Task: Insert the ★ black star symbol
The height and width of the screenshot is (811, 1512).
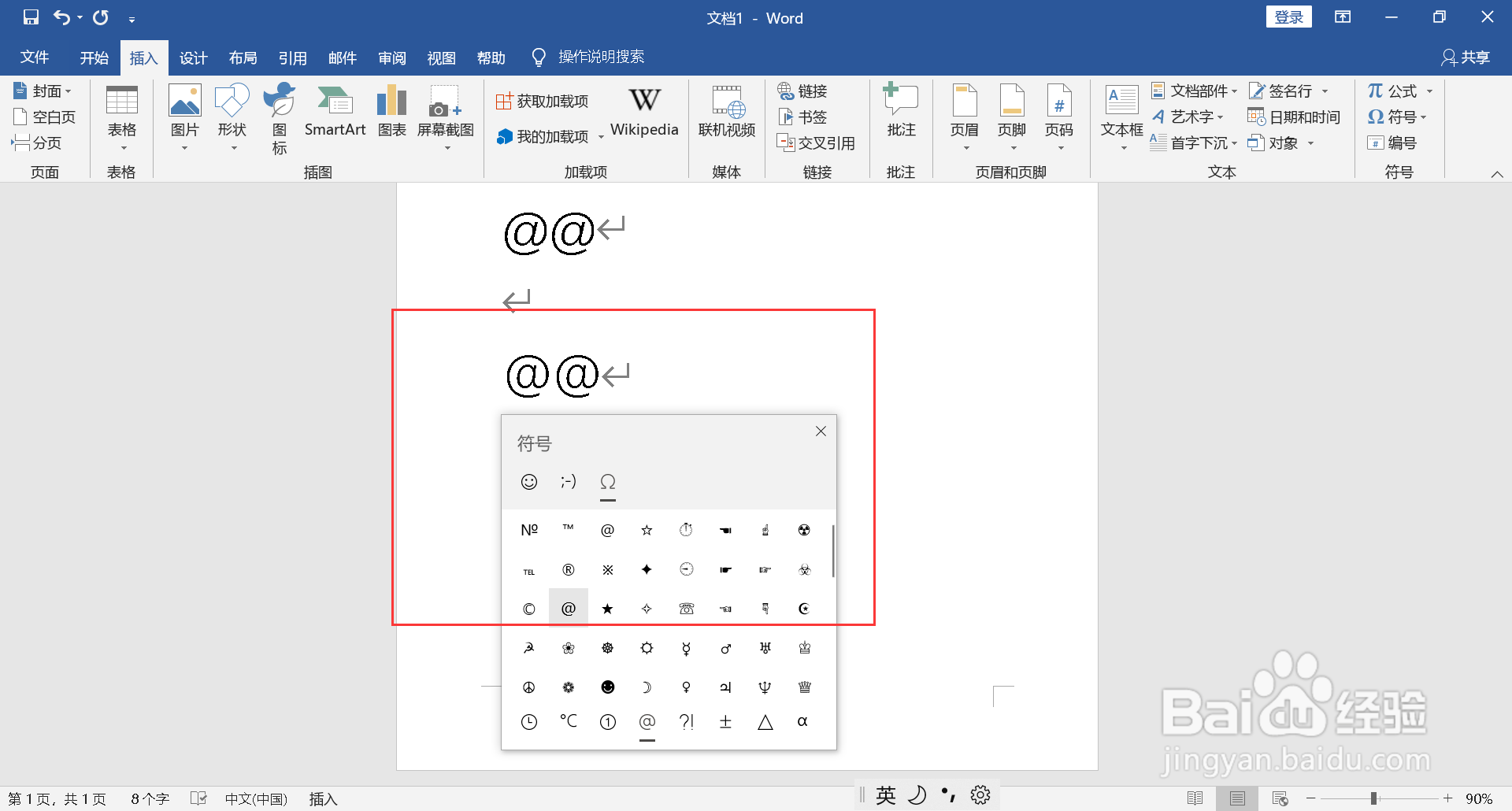Action: [608, 609]
